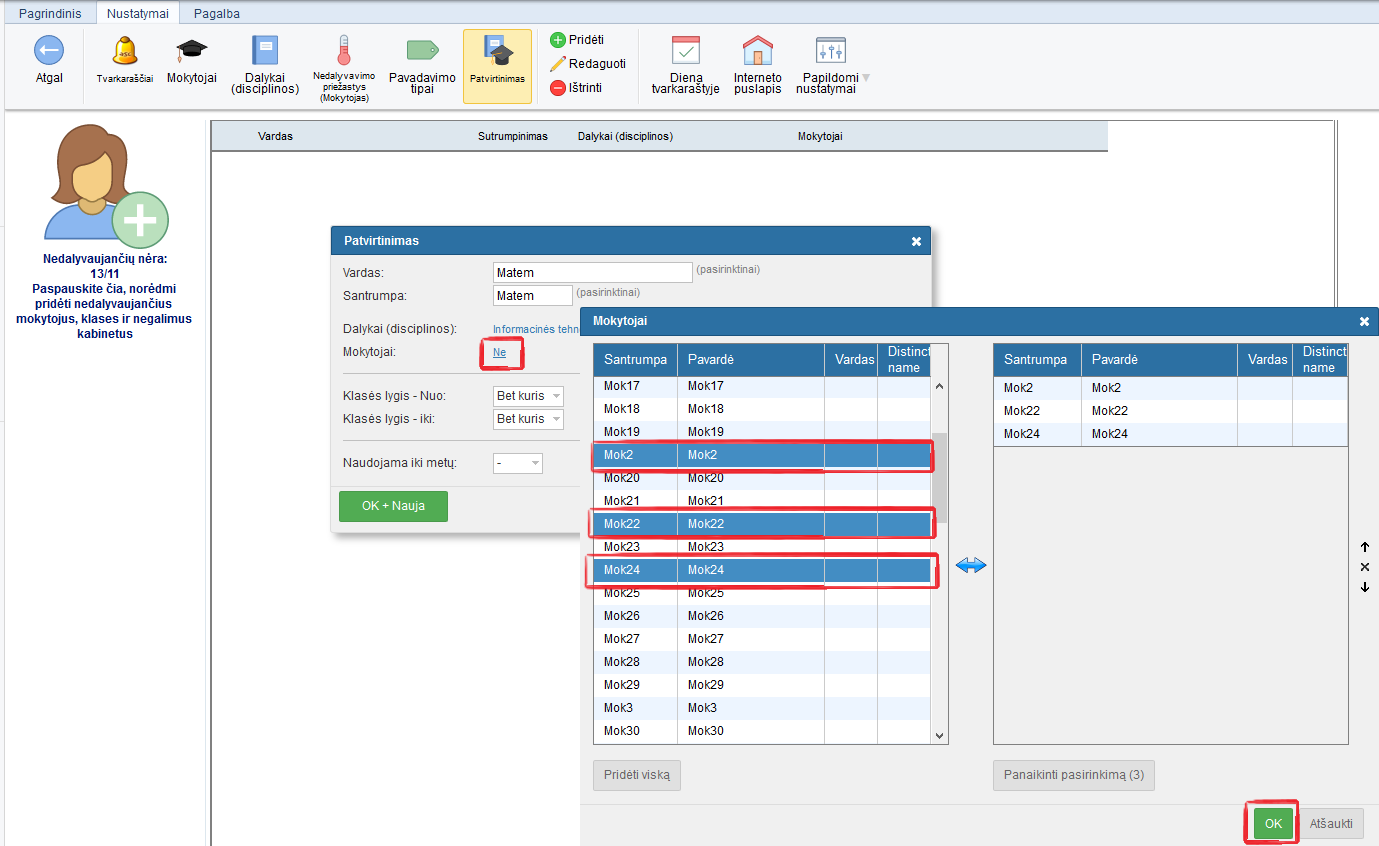The width and height of the screenshot is (1379, 846).
Task: Open Klasės lygis - Nuo dropdown
Action: click(x=528, y=396)
